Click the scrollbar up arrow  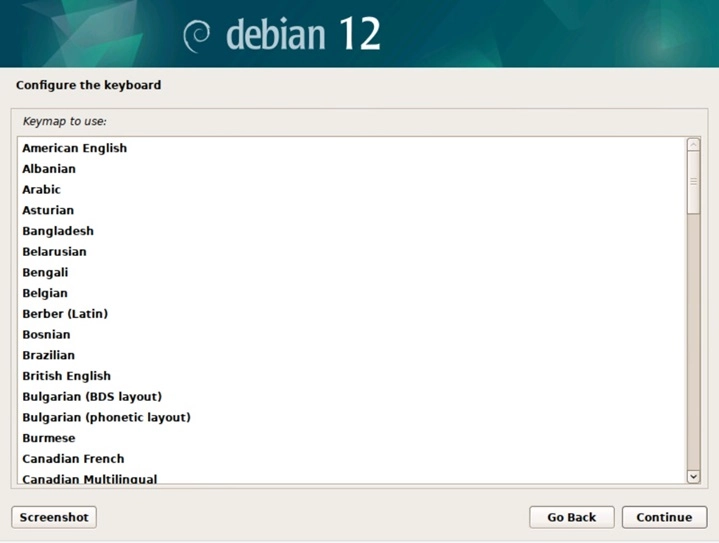click(x=693, y=144)
